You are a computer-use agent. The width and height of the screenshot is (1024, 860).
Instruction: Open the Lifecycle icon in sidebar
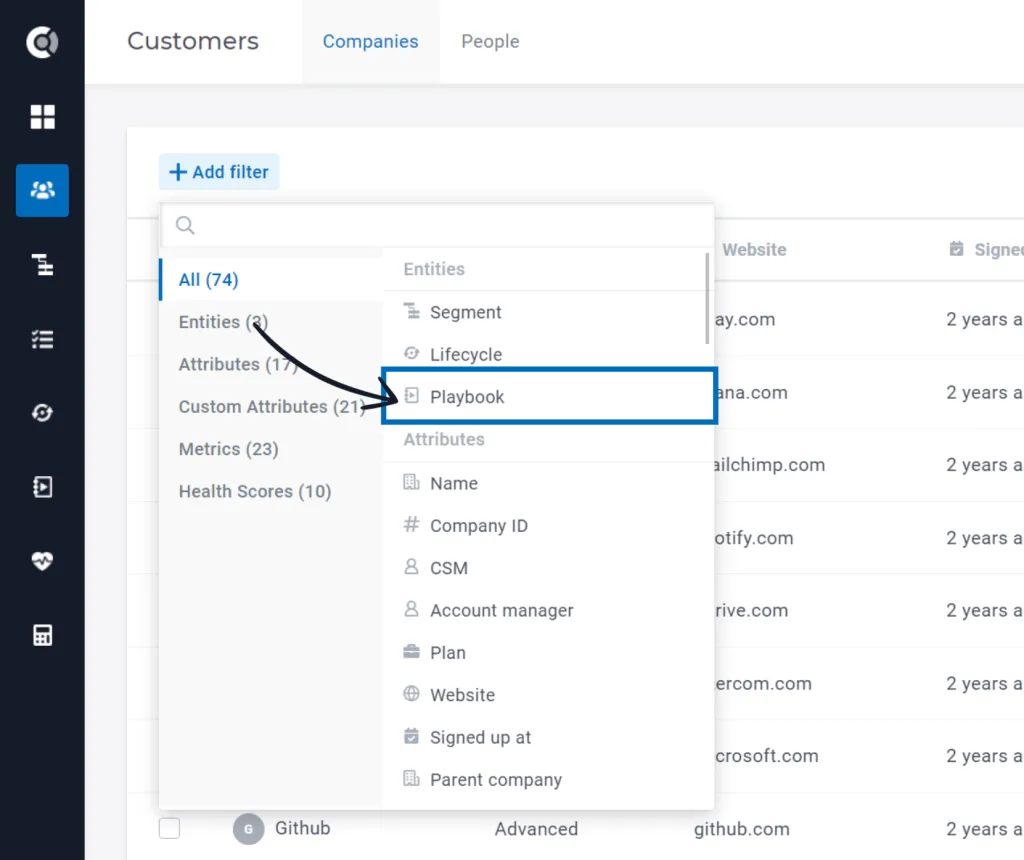42,413
